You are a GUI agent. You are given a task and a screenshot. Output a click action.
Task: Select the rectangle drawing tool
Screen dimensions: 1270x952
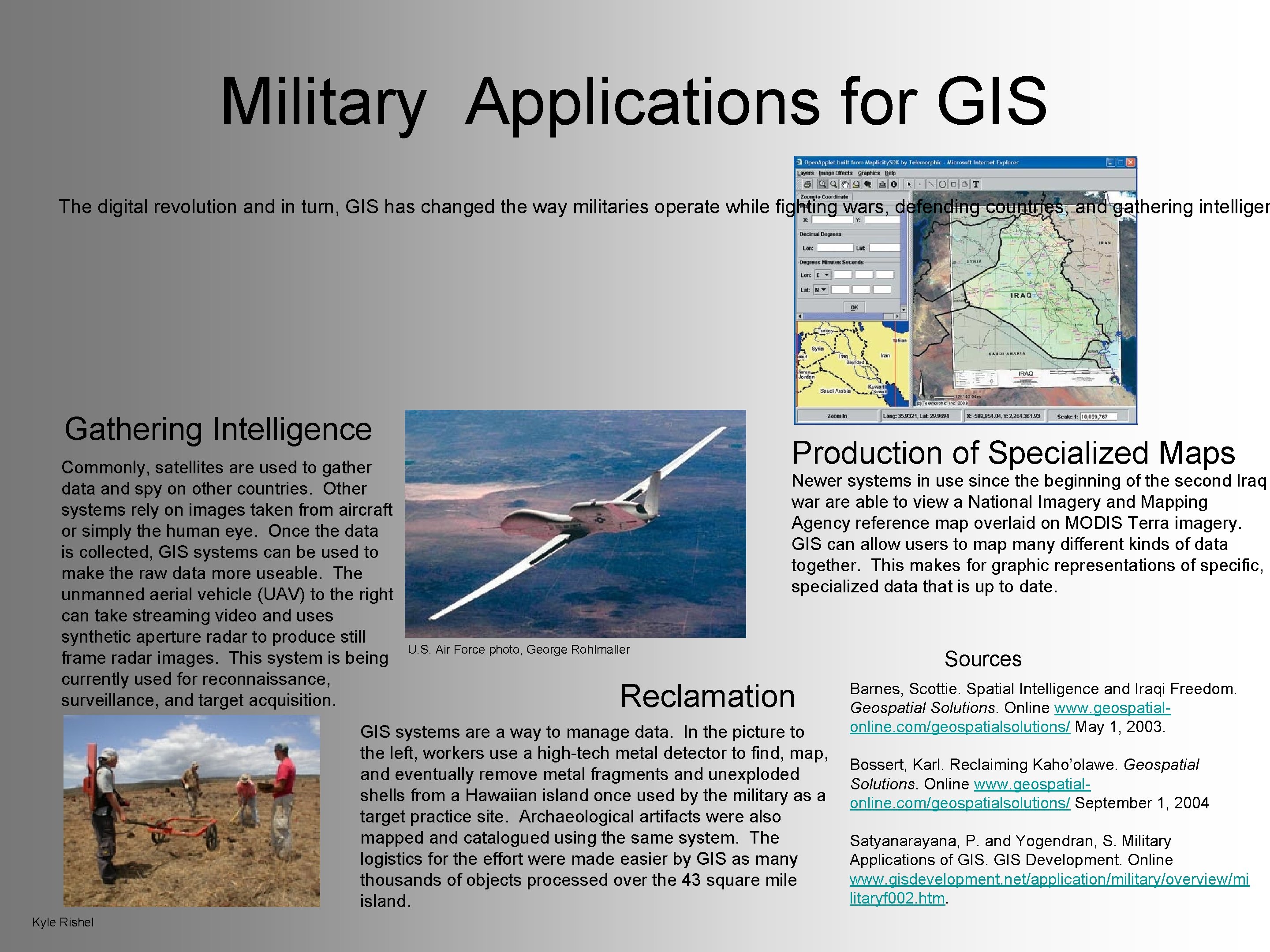pos(954,185)
